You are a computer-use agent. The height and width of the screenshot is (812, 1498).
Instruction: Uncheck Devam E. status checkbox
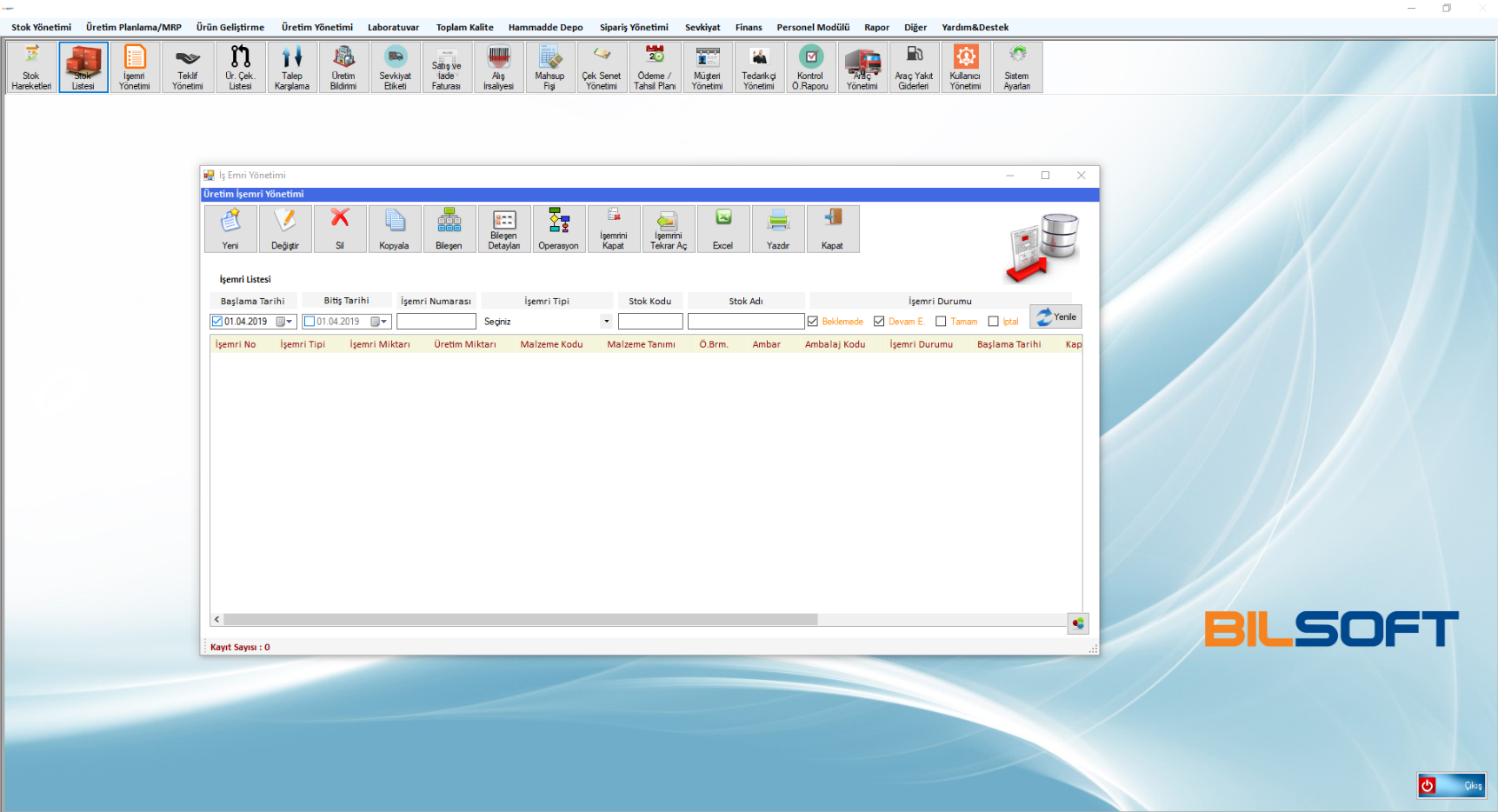click(879, 322)
